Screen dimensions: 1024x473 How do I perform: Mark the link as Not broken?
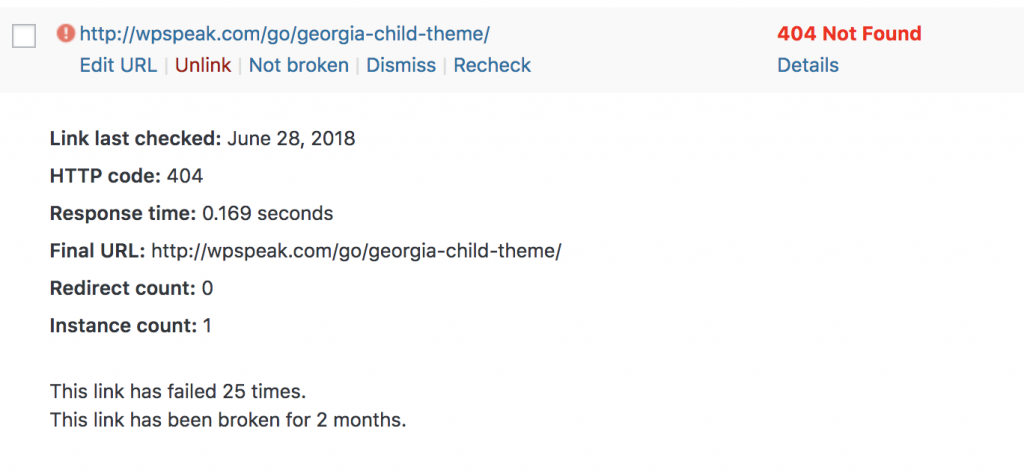click(299, 65)
